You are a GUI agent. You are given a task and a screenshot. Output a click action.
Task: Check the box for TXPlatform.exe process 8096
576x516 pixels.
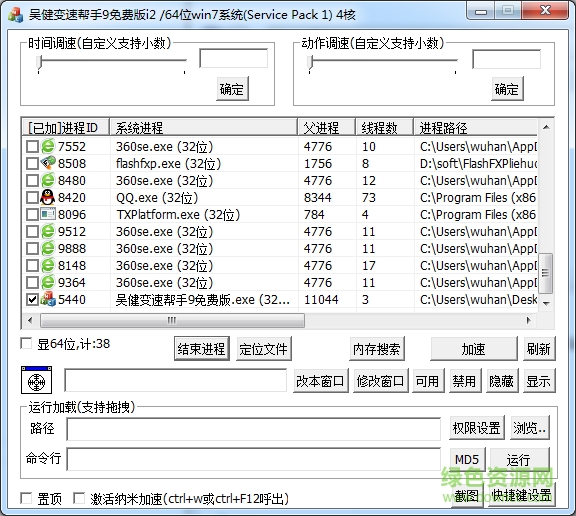pos(32,215)
